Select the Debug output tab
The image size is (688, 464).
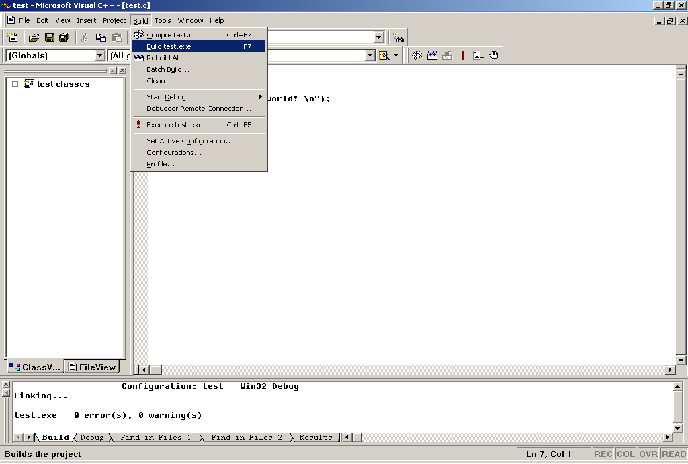click(92, 437)
